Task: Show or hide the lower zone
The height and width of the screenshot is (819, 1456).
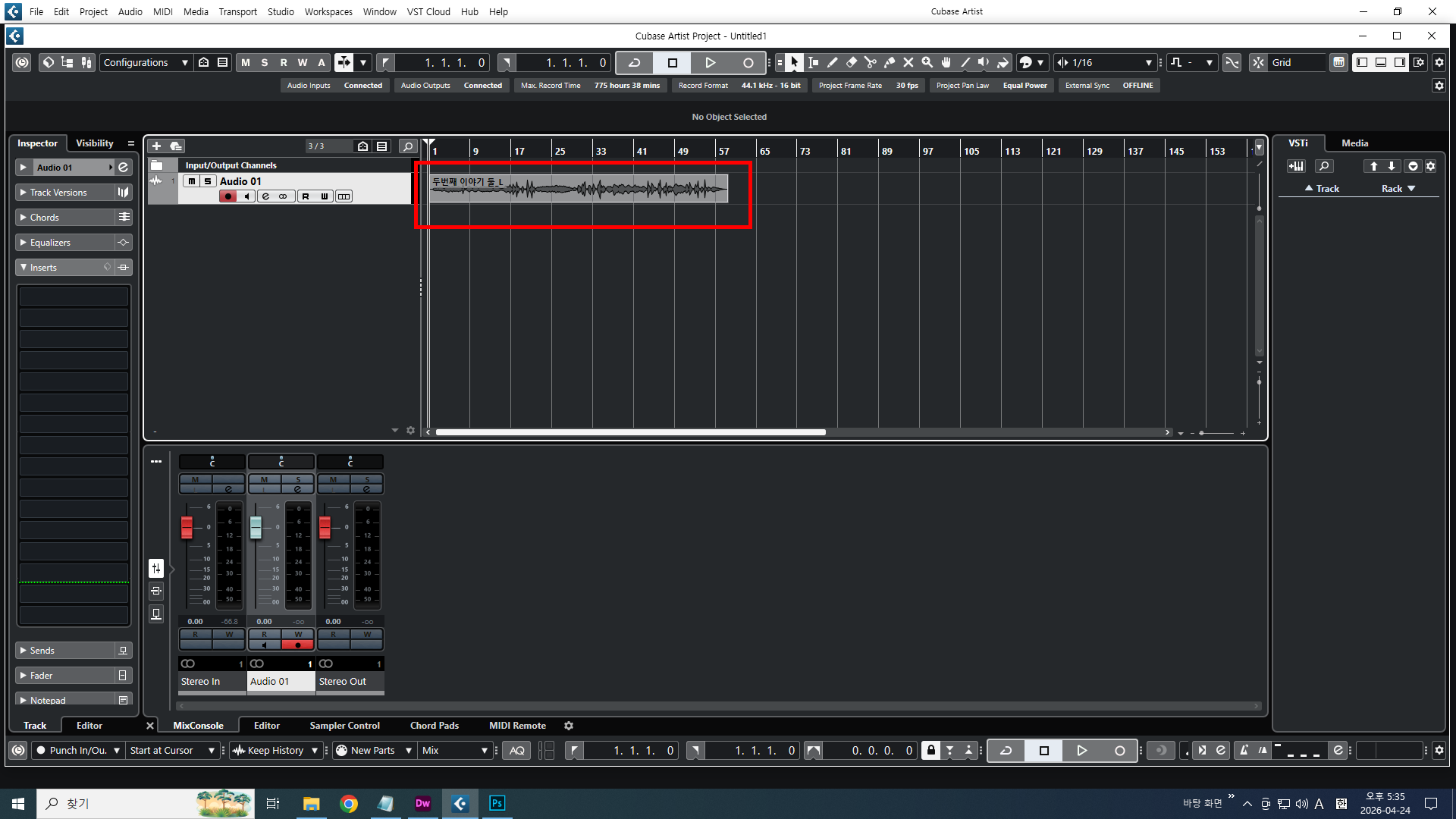Action: tap(1381, 63)
